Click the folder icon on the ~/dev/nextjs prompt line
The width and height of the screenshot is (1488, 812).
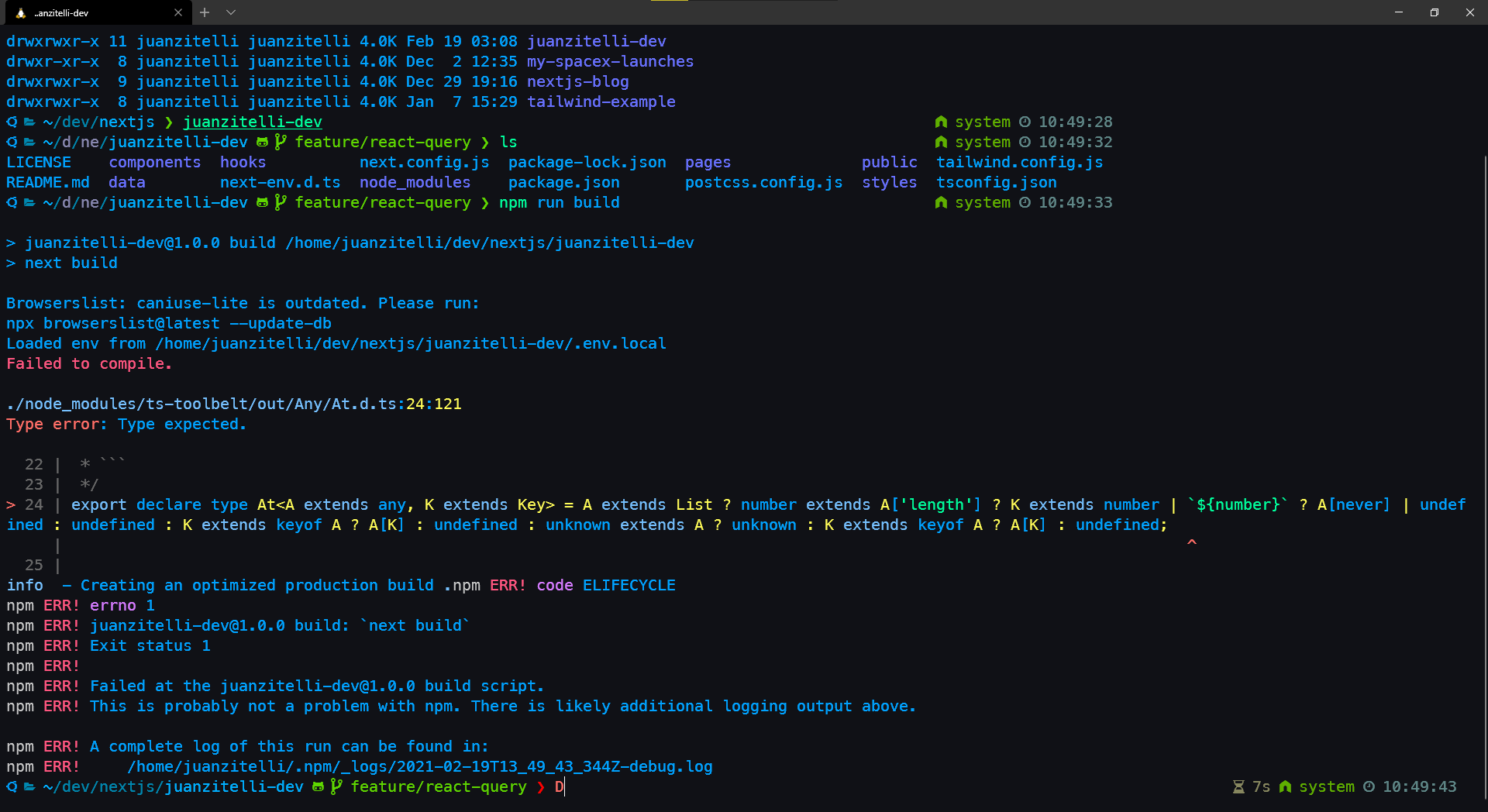(x=29, y=122)
